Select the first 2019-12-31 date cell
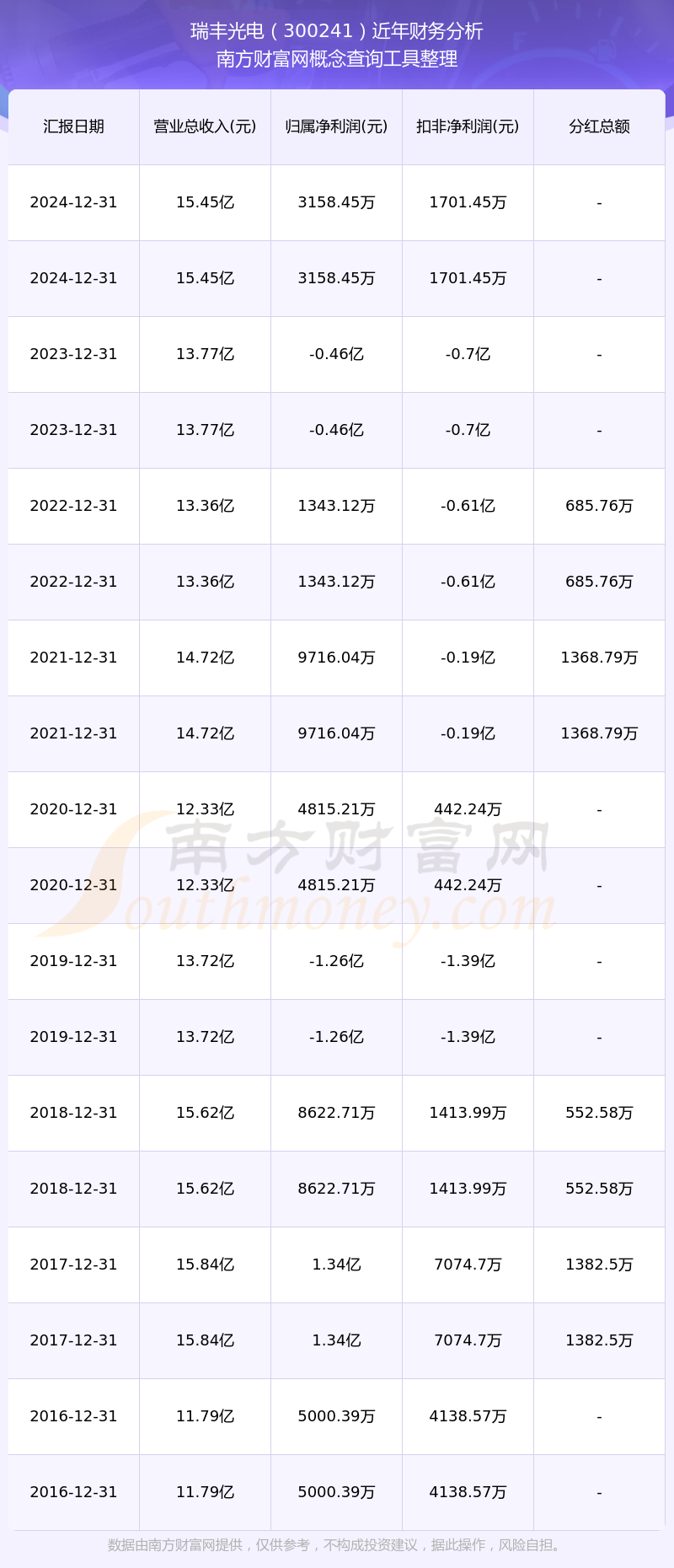The image size is (674, 1568). (x=74, y=961)
